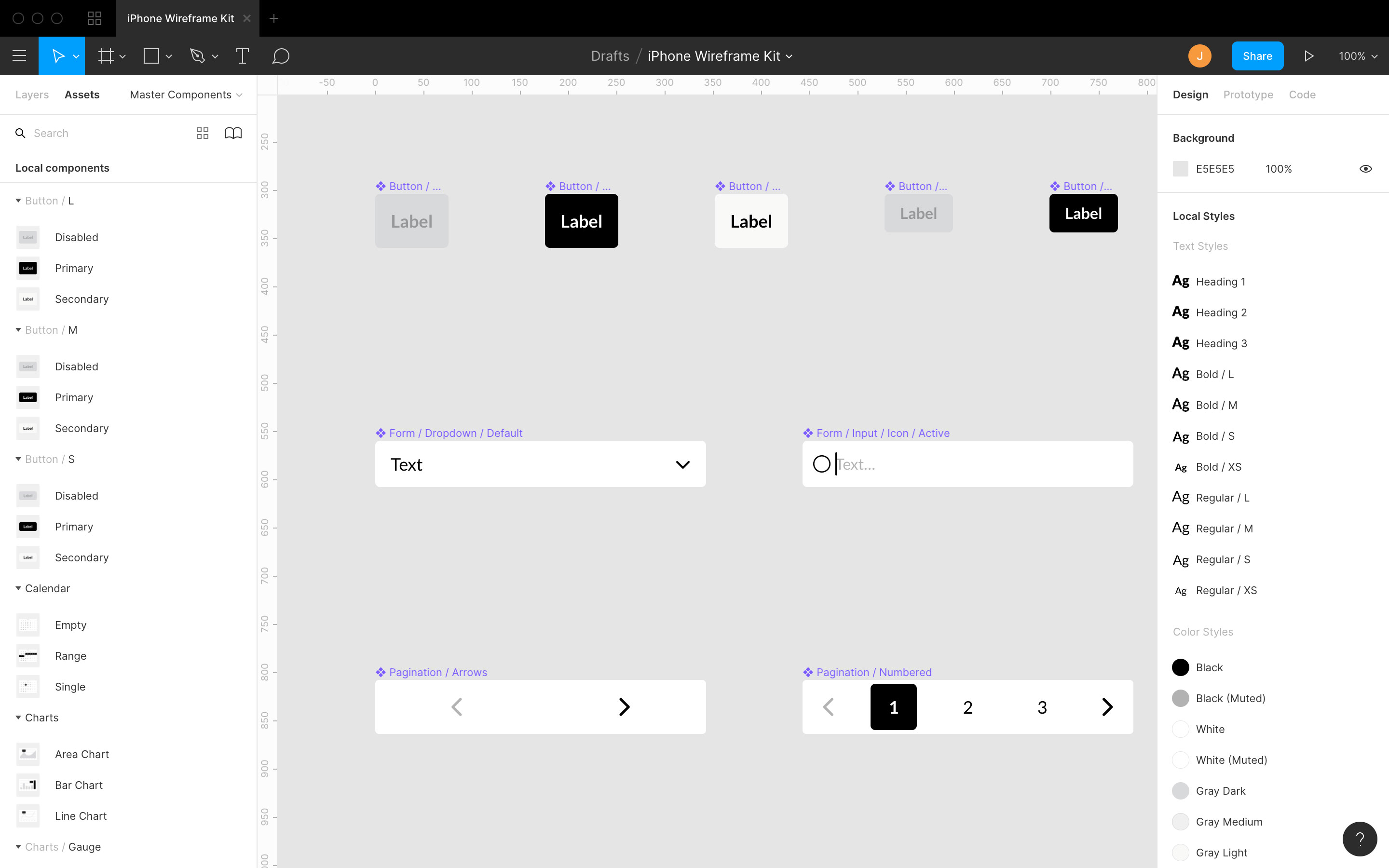Open the zoom level 100% dropdown
This screenshot has height=868, width=1389.
(1358, 55)
